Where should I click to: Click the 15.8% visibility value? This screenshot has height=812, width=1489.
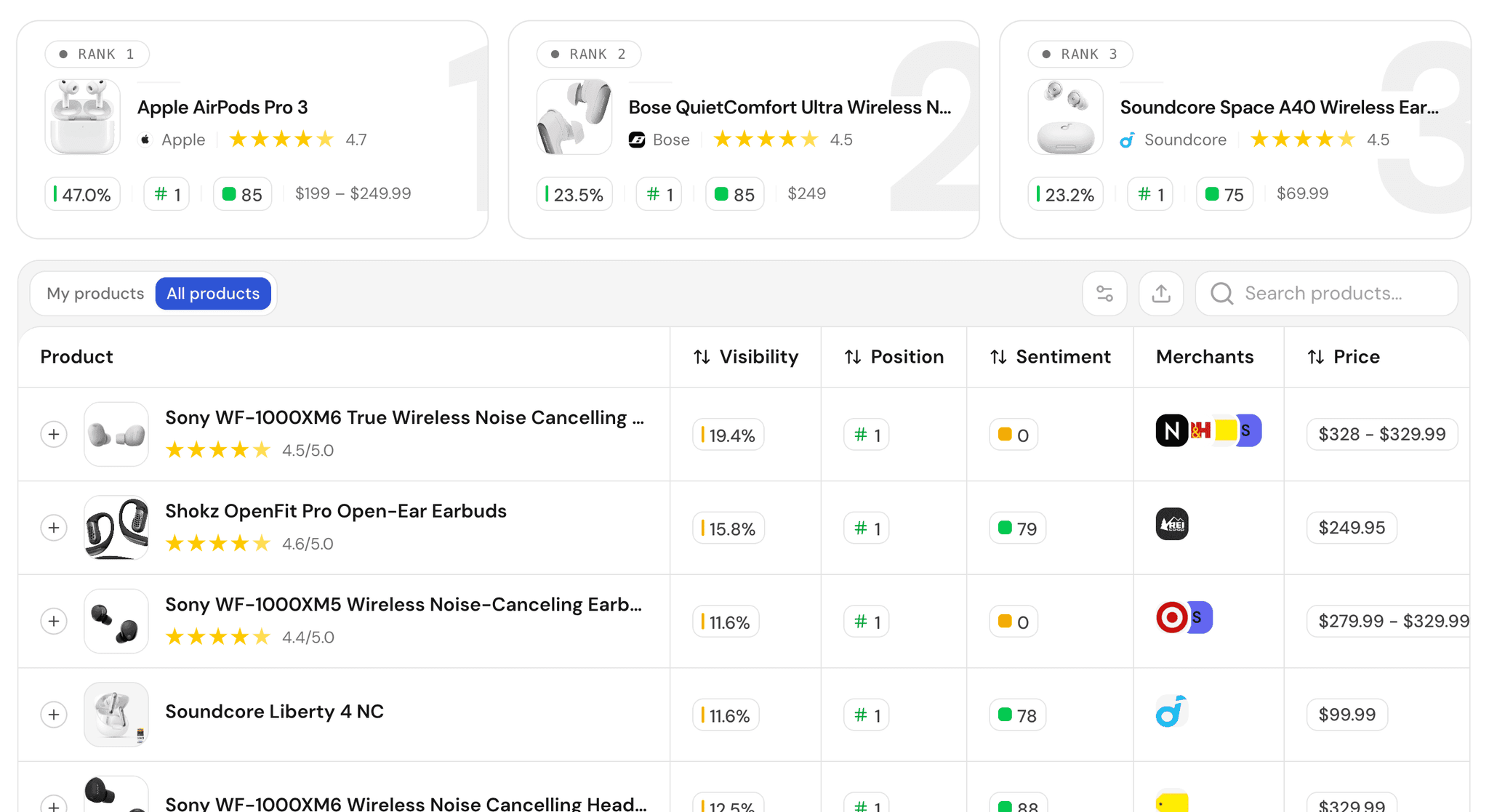coord(729,528)
